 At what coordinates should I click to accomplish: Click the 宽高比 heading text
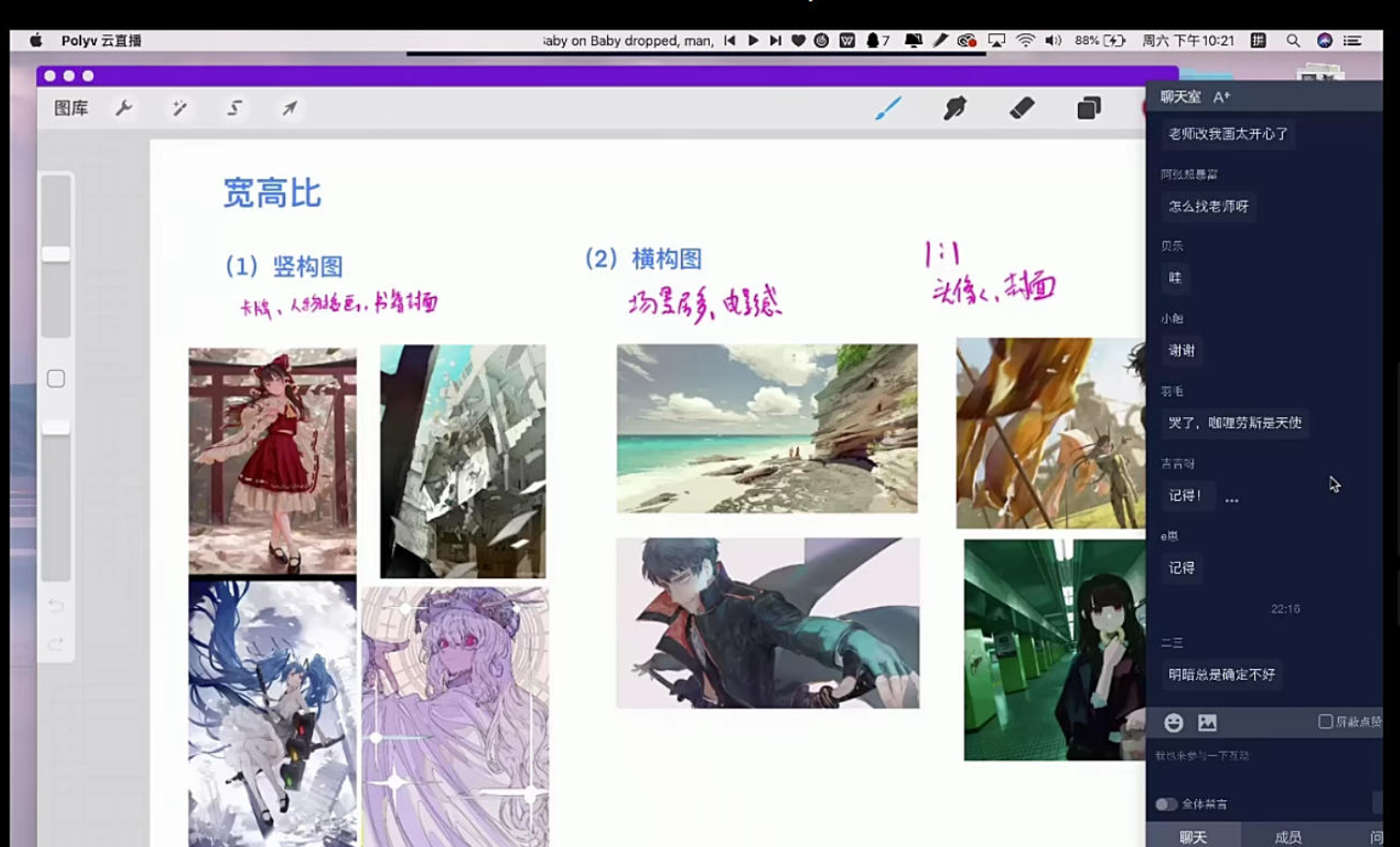(x=272, y=193)
